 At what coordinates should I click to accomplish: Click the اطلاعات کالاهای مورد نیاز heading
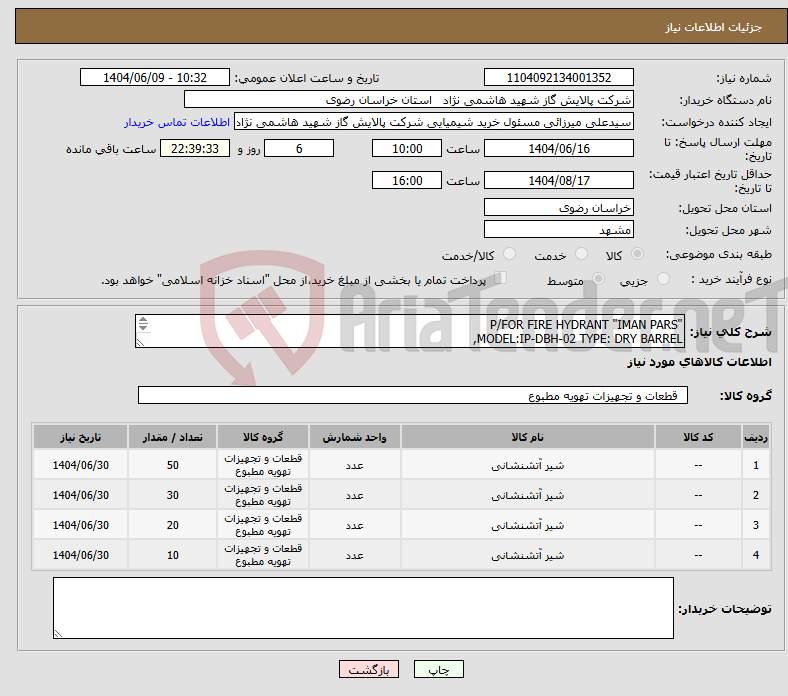699,362
